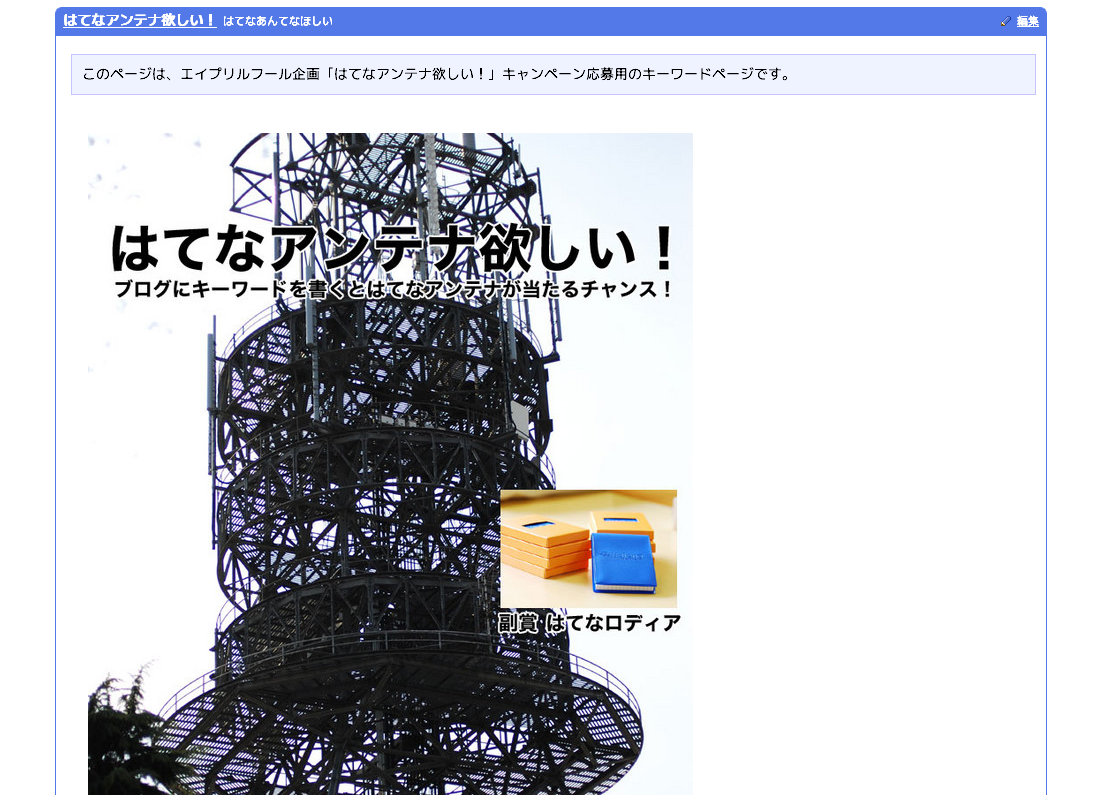Image resolution: width=1102 pixels, height=795 pixels.
Task: Click the 副賞 はてなロディア caption
Action: tap(589, 623)
